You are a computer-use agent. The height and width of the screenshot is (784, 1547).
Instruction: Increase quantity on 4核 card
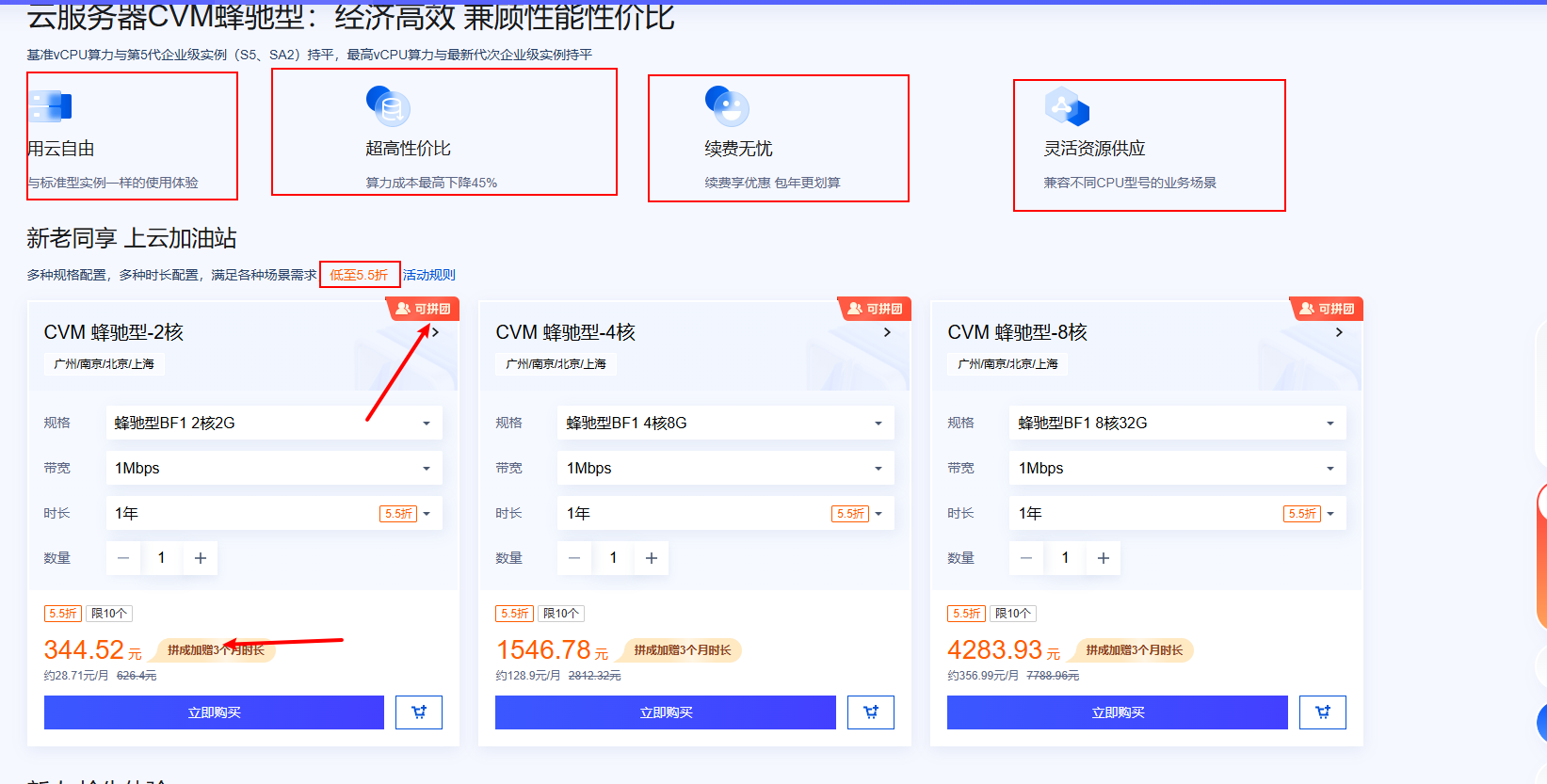(652, 558)
